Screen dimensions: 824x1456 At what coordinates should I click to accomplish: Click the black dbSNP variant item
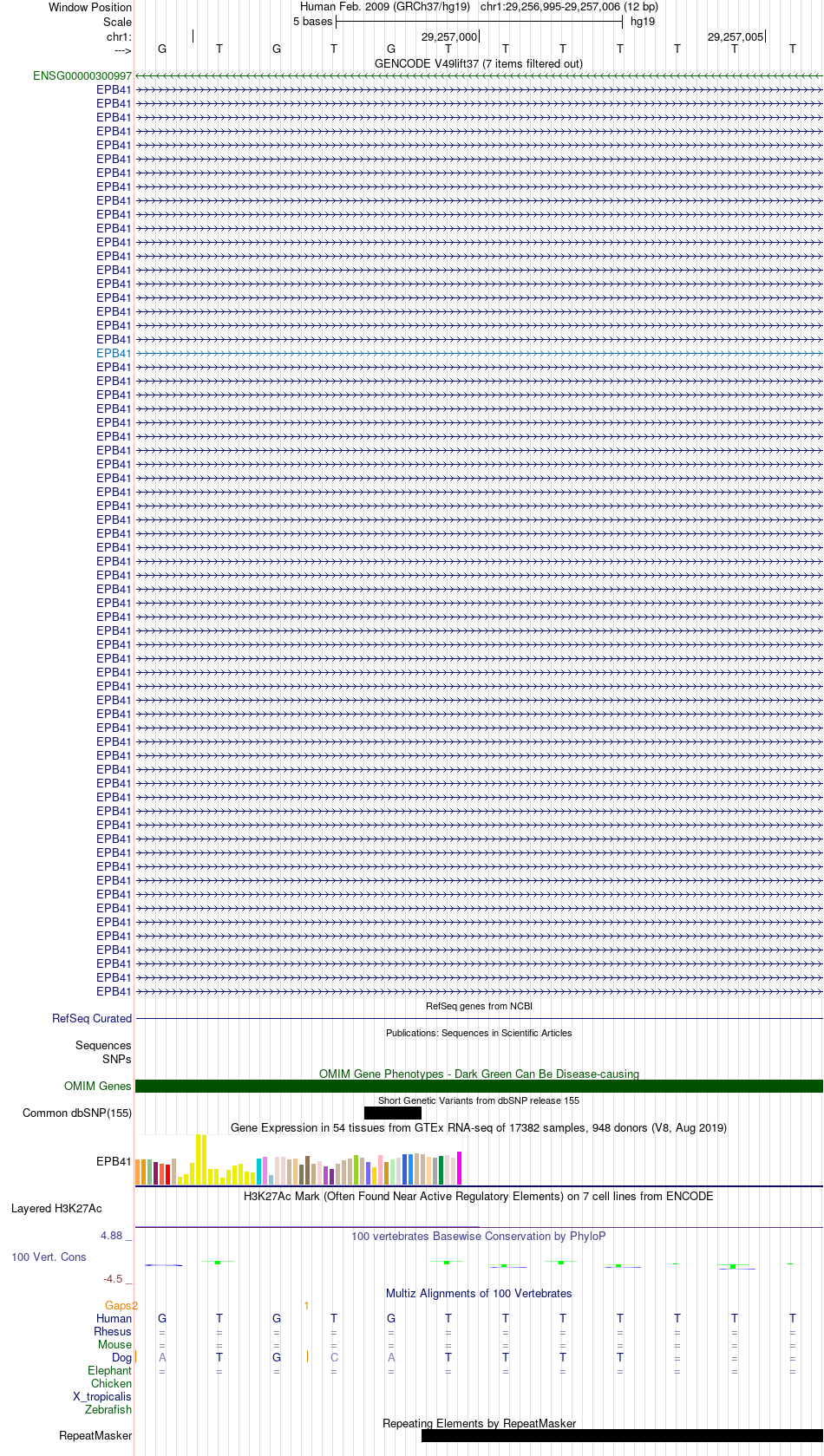[x=393, y=1113]
